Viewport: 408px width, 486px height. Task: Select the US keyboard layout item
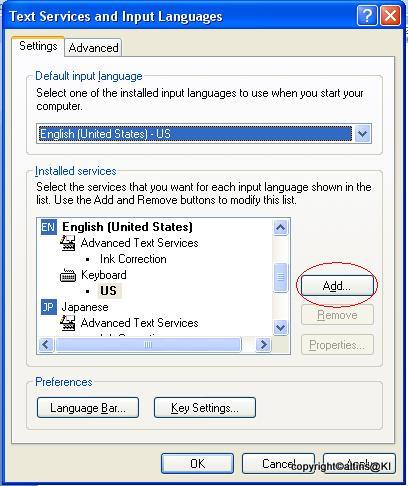[x=109, y=291]
